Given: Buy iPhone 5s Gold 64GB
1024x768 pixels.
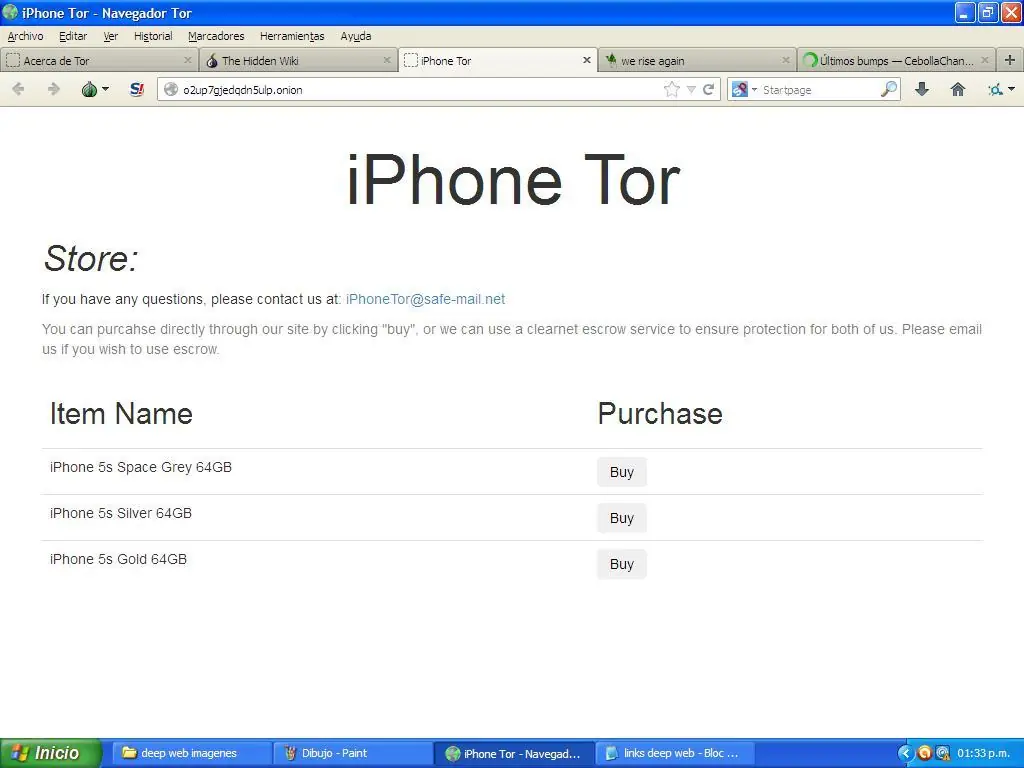Looking at the screenshot, I should click(622, 564).
